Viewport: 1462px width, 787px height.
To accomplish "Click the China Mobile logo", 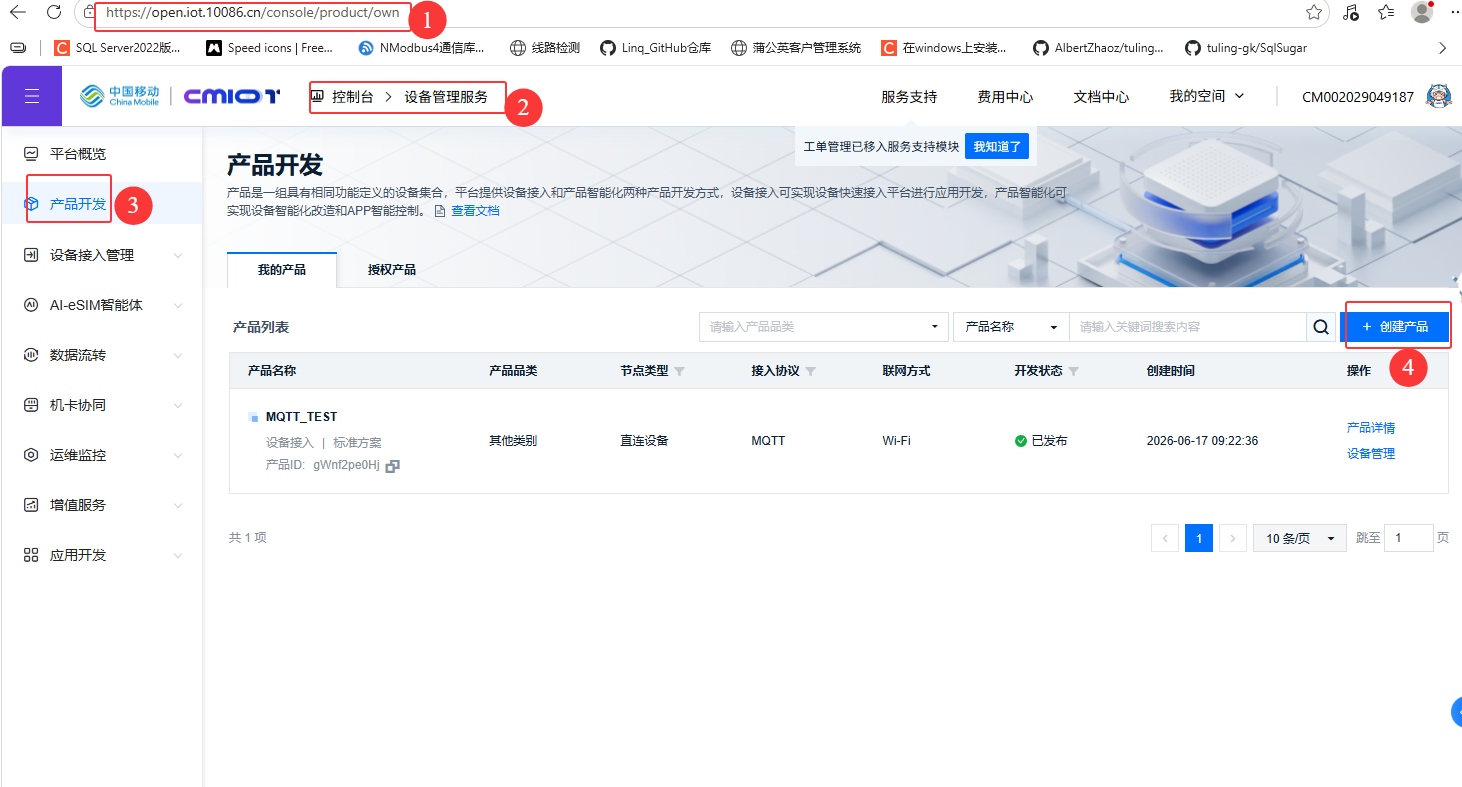I will (x=120, y=96).
